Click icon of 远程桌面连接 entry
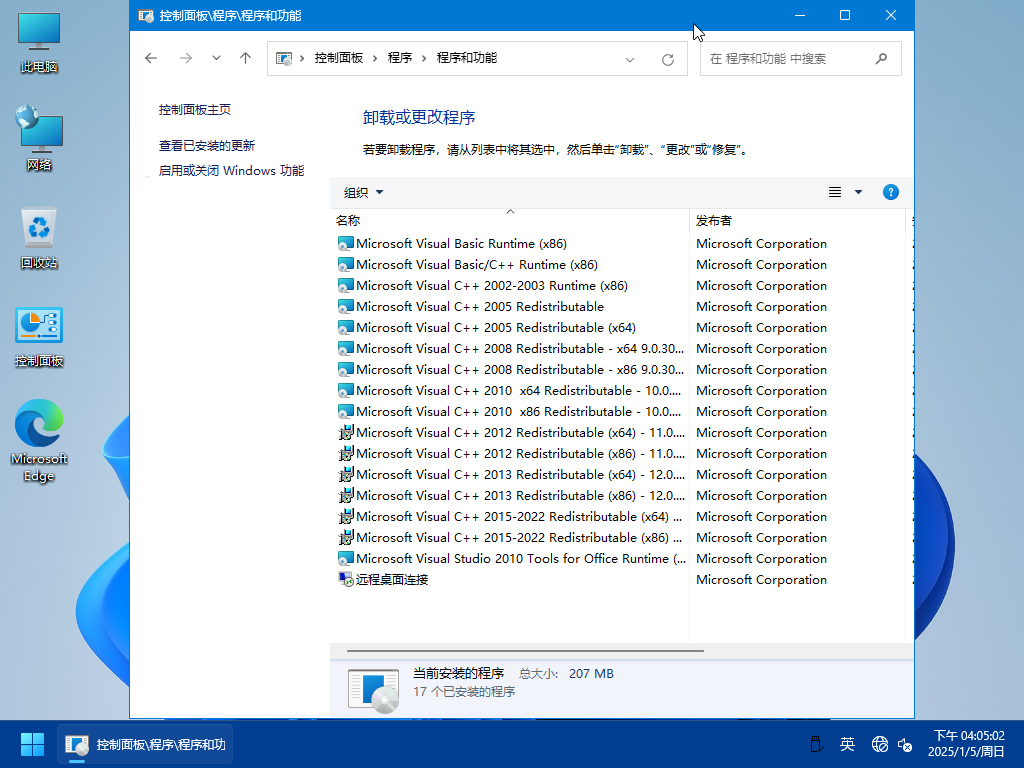Screen dimensions: 1024x768 click(x=345, y=579)
